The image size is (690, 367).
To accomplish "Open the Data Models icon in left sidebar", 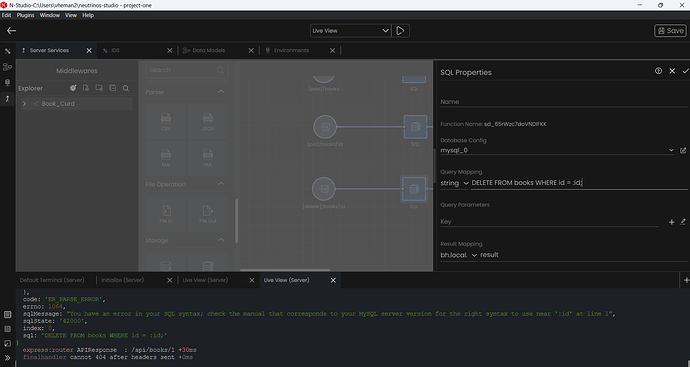I will point(7,67).
